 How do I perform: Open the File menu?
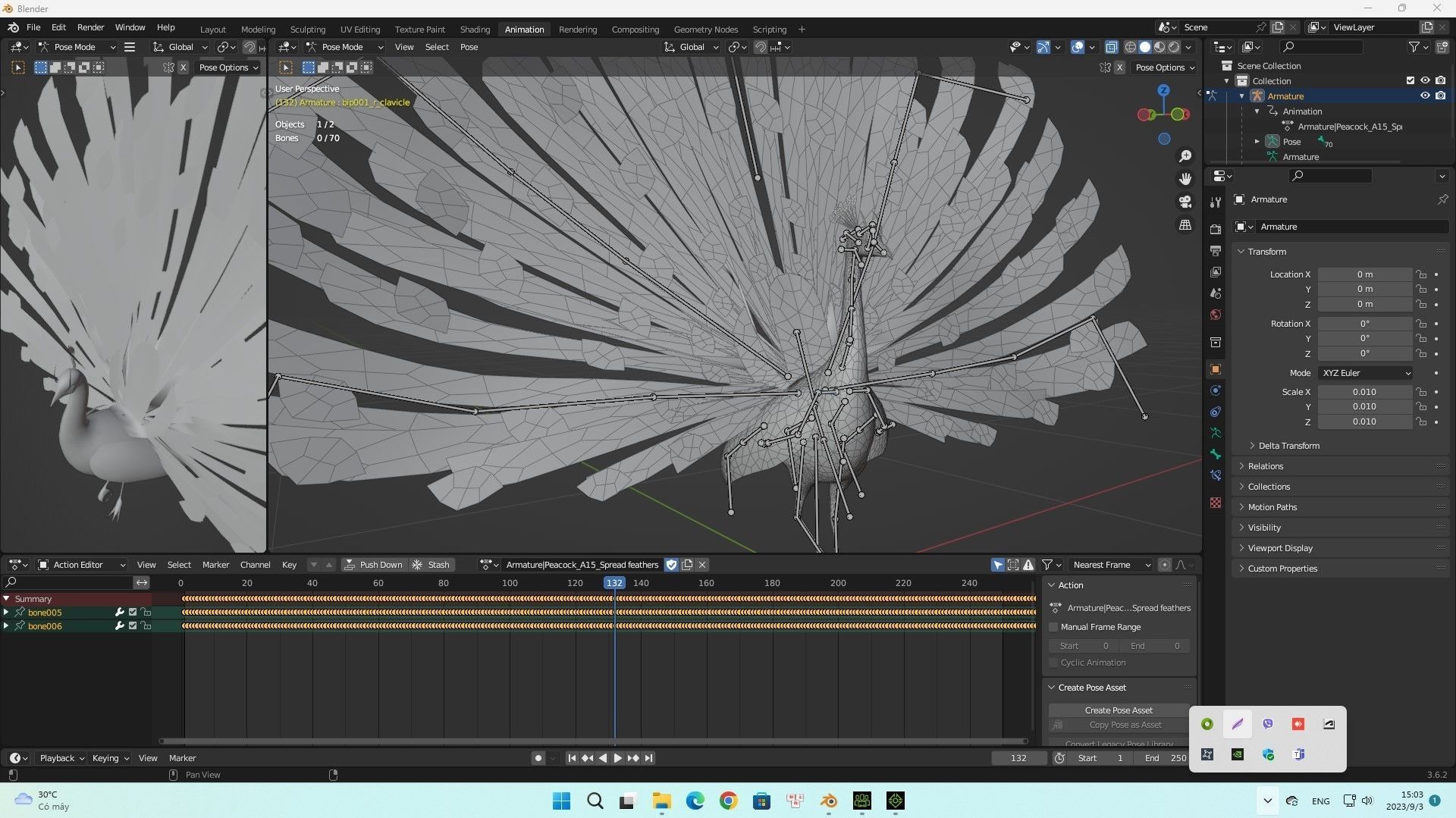point(33,27)
